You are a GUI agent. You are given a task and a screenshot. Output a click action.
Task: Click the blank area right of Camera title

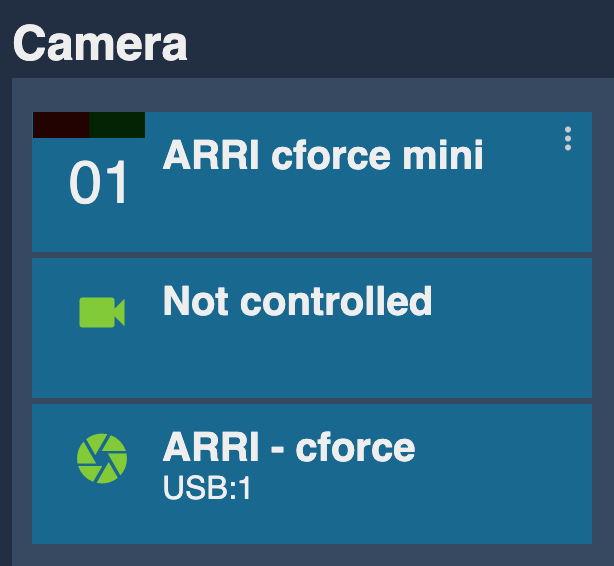[x=399, y=43]
